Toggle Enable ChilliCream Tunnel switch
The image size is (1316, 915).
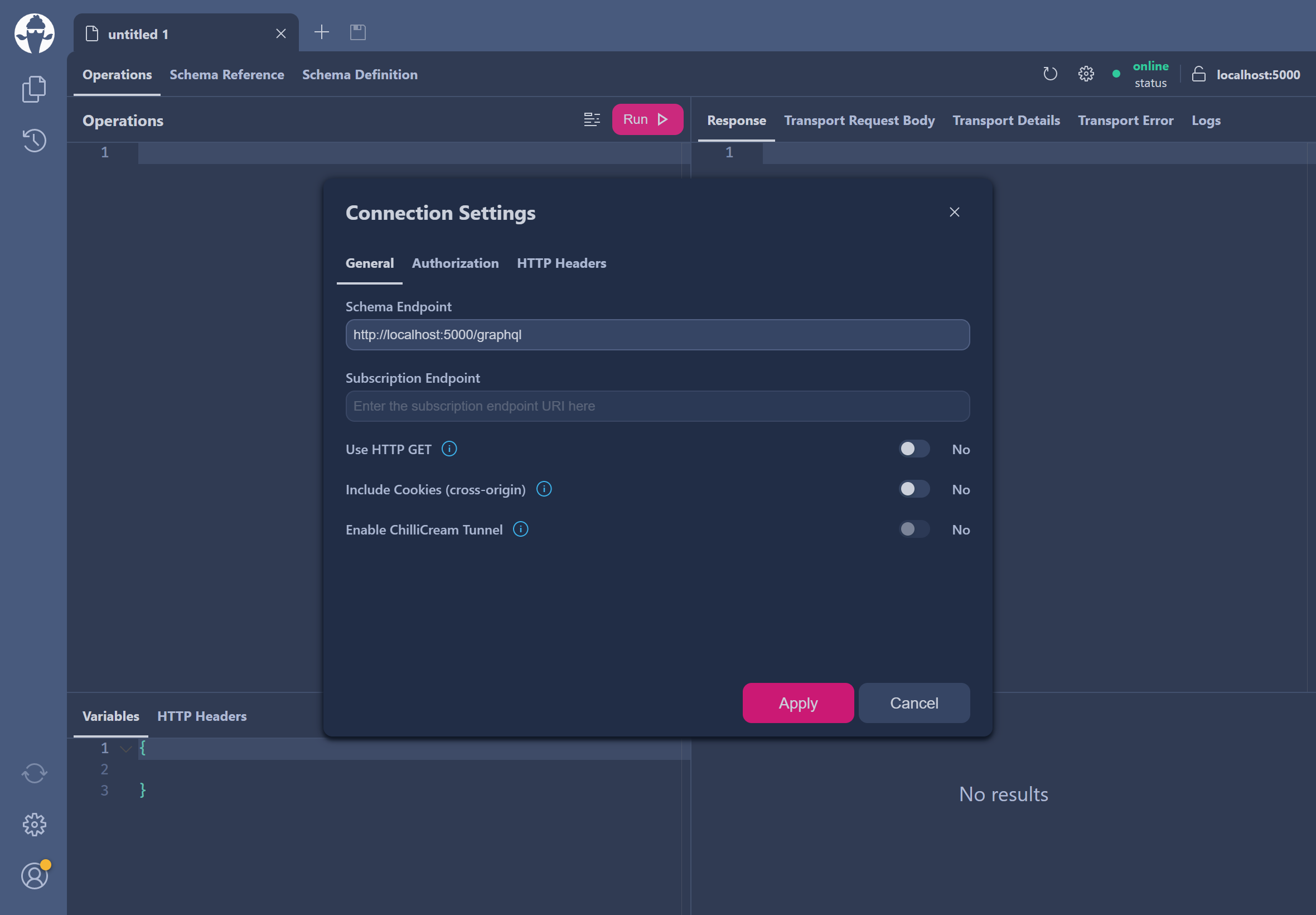click(x=913, y=529)
